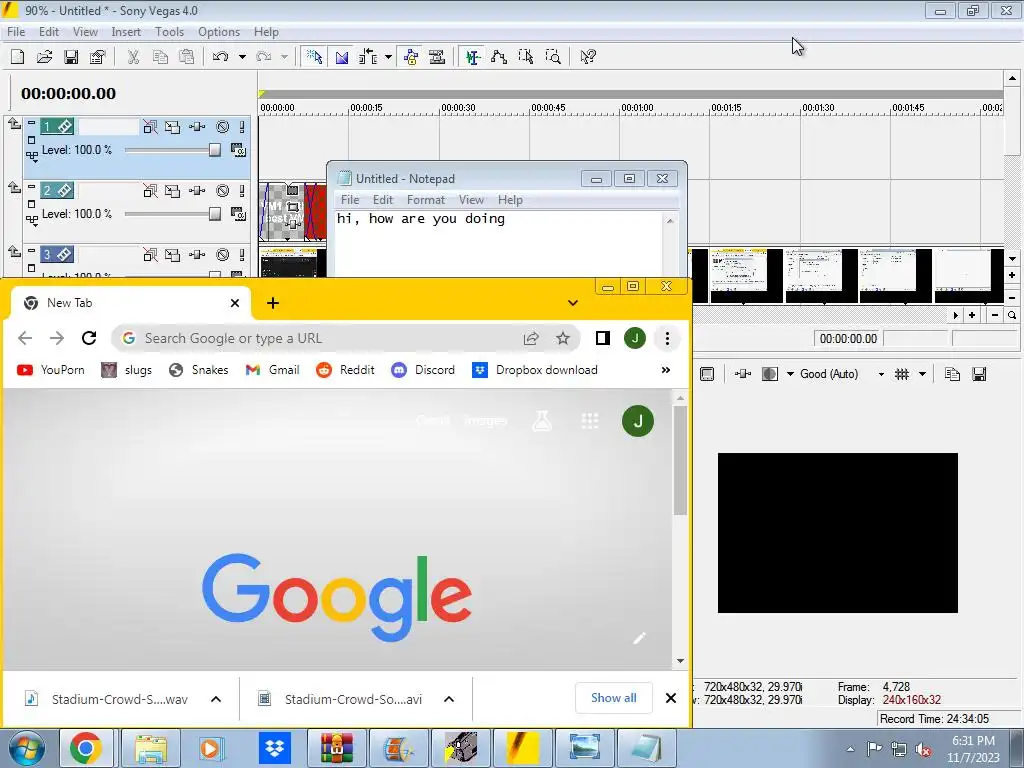Open a project with the folder icon
Viewport: 1024px width, 768px height.
pos(44,57)
